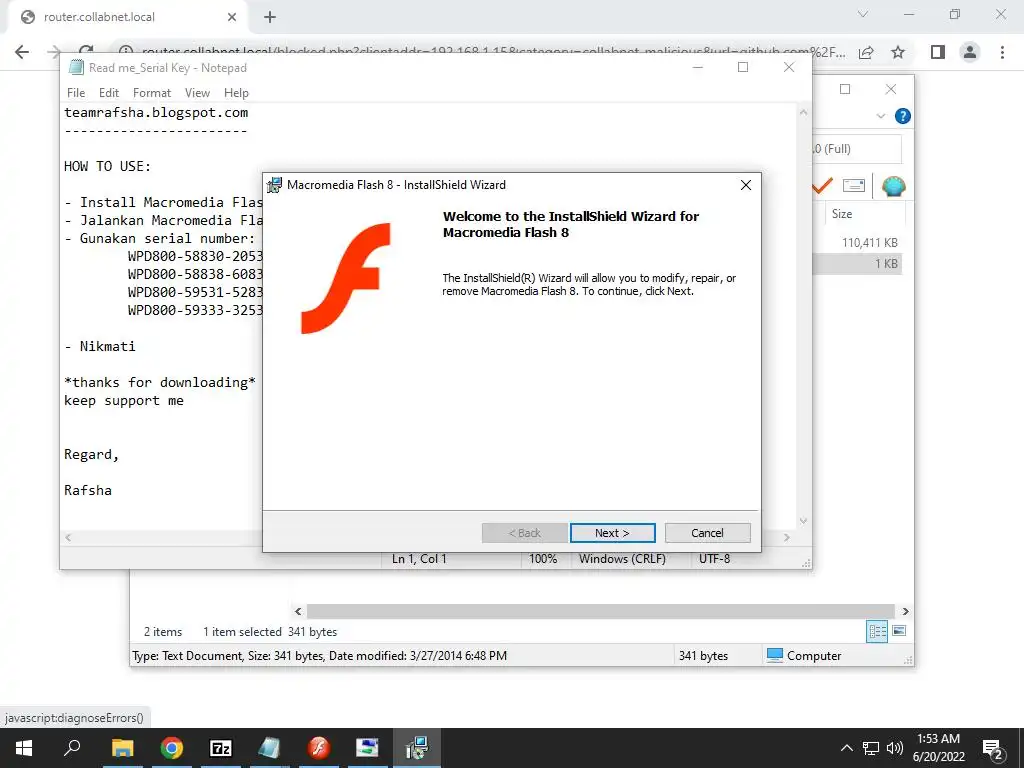Switch to Chrome from the taskbar
This screenshot has width=1024, height=768.
point(172,748)
